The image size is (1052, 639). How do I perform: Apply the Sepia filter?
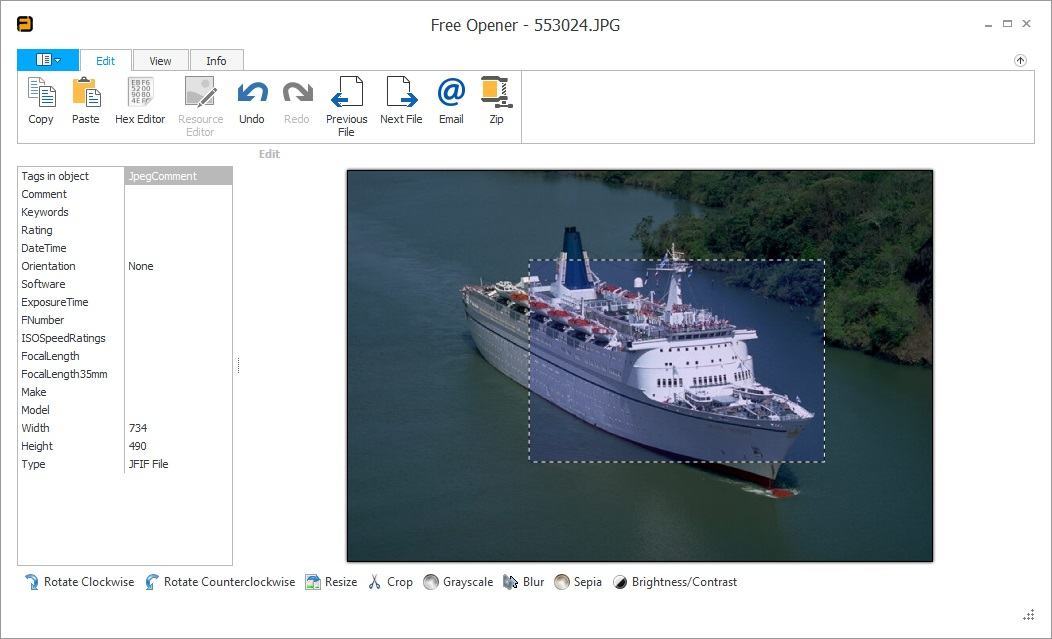click(578, 582)
